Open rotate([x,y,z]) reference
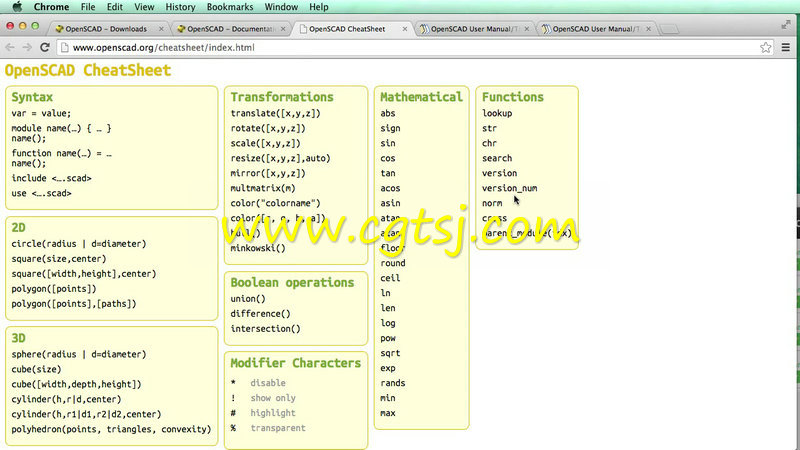 click(268, 128)
